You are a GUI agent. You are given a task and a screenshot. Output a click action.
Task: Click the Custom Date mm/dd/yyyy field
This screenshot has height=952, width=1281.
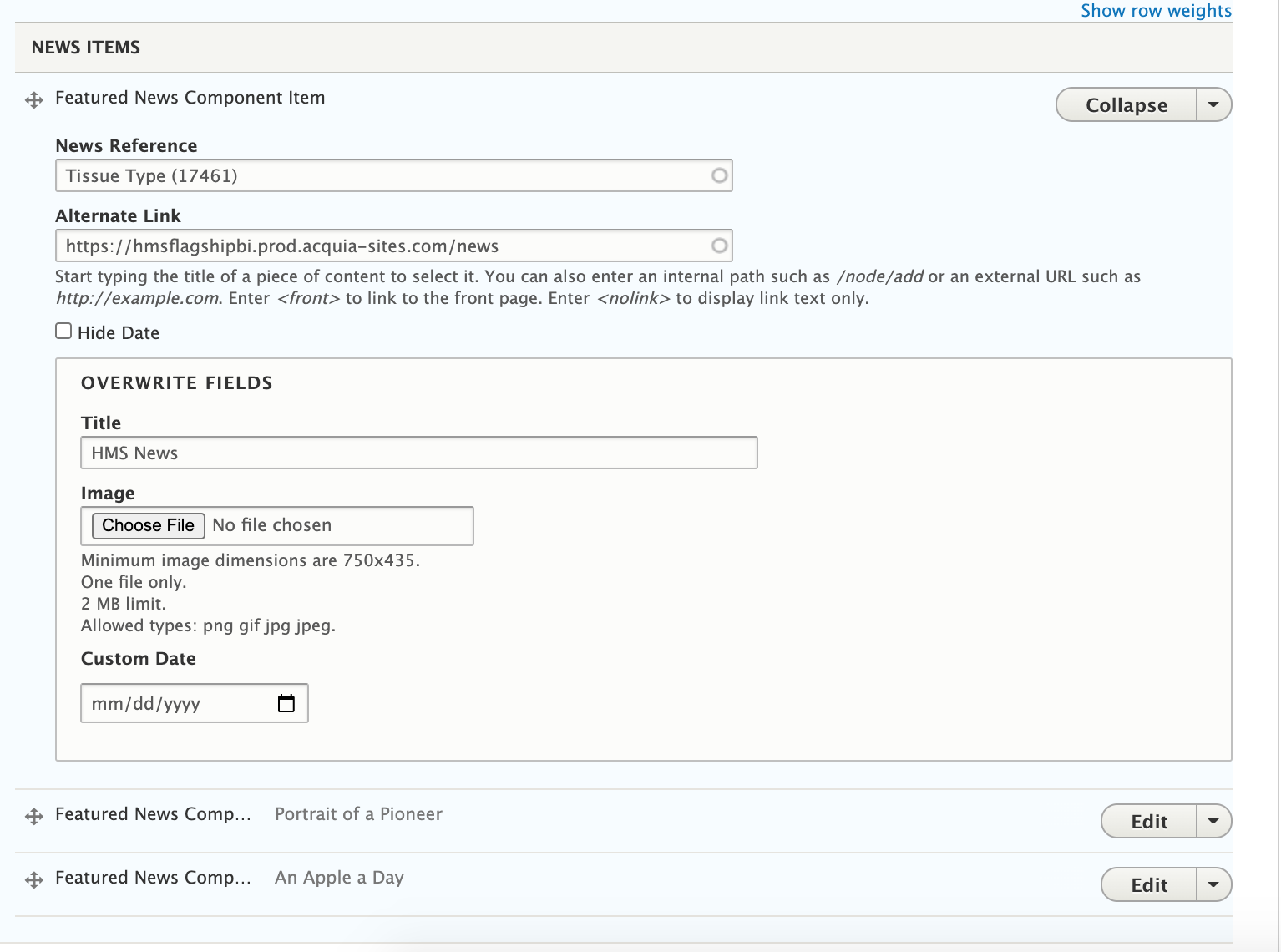click(195, 703)
